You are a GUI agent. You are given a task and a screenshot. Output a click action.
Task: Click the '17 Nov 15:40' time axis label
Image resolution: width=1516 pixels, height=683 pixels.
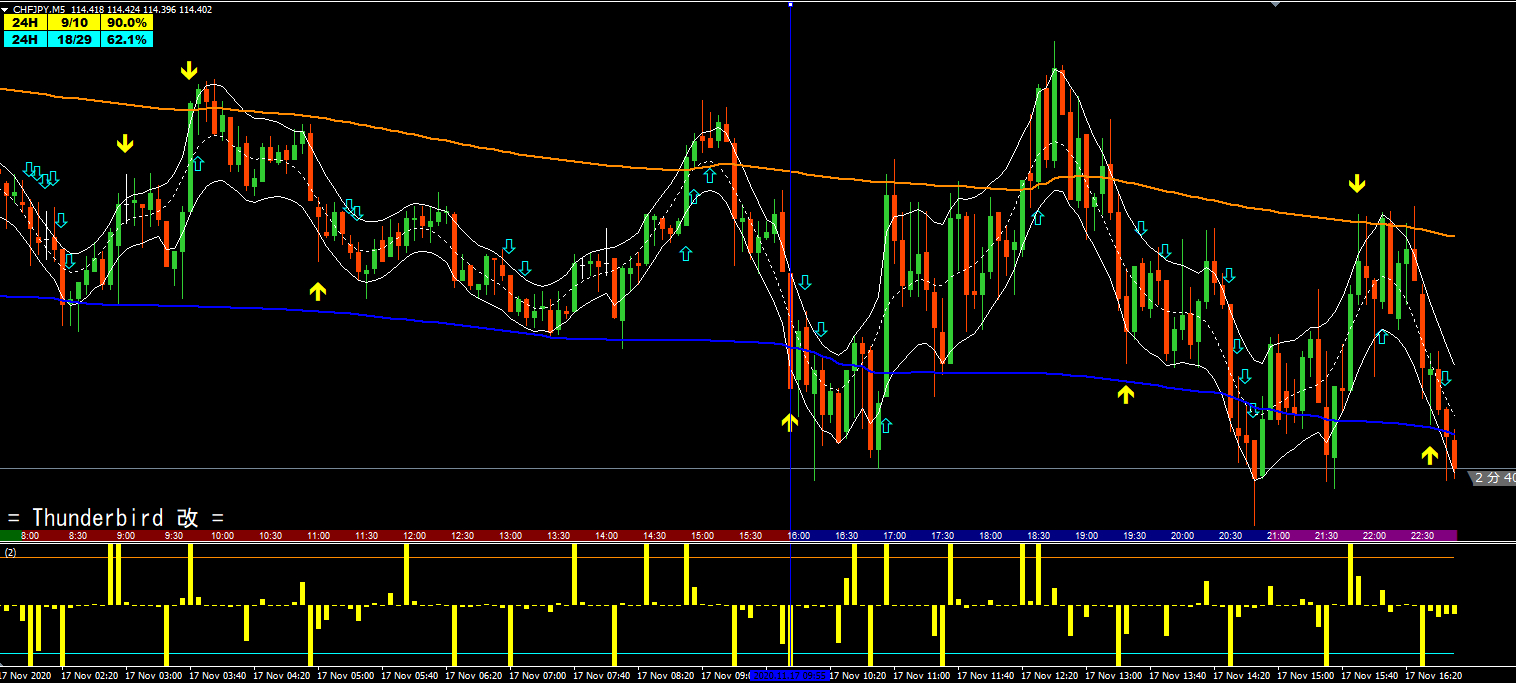1372,675
